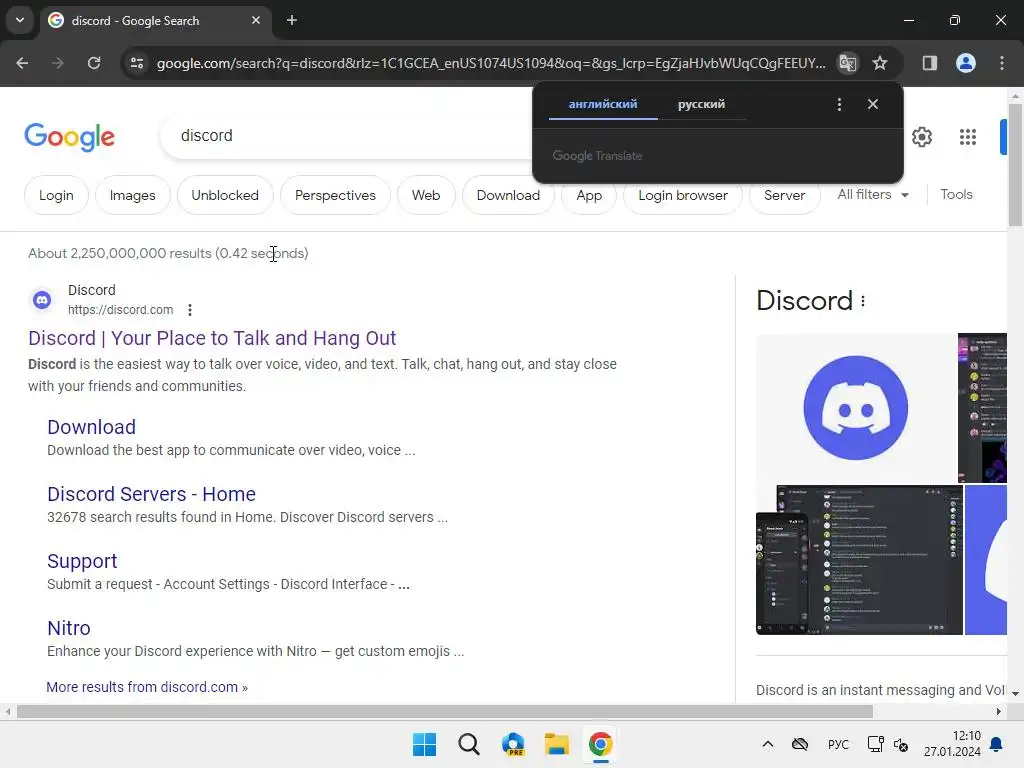Select the discord - Google Search tab

pyautogui.click(x=155, y=21)
